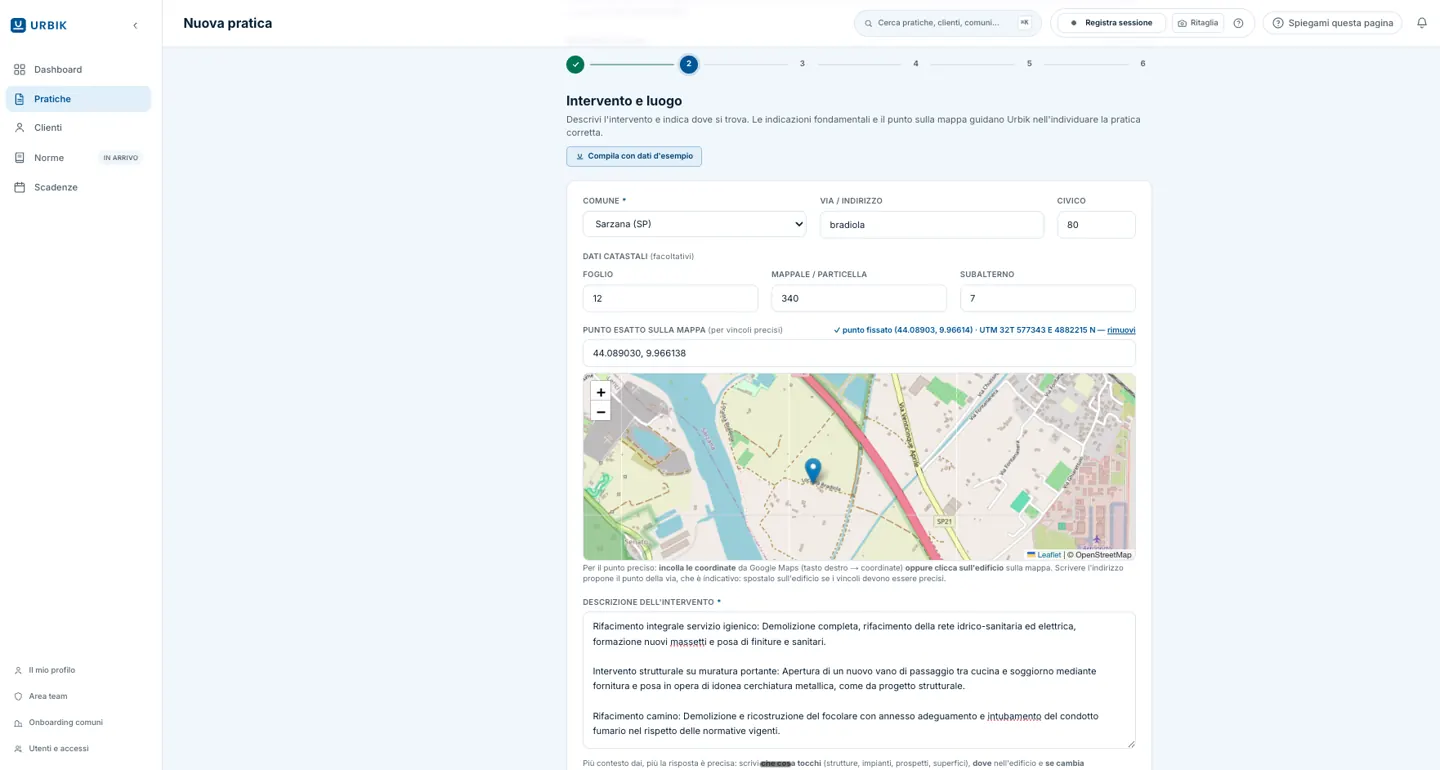Click the SP21 road label on map

[x=943, y=521]
